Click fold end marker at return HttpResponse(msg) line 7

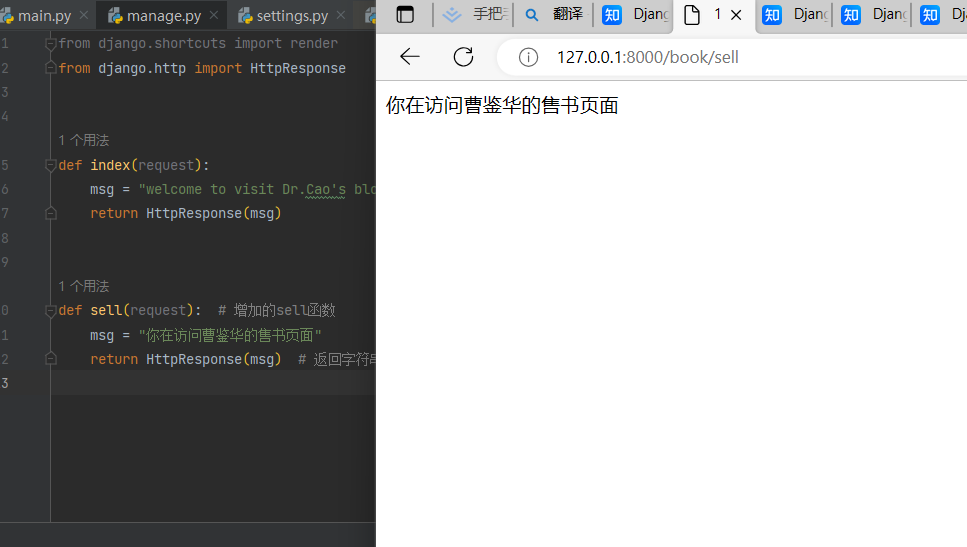pos(51,213)
